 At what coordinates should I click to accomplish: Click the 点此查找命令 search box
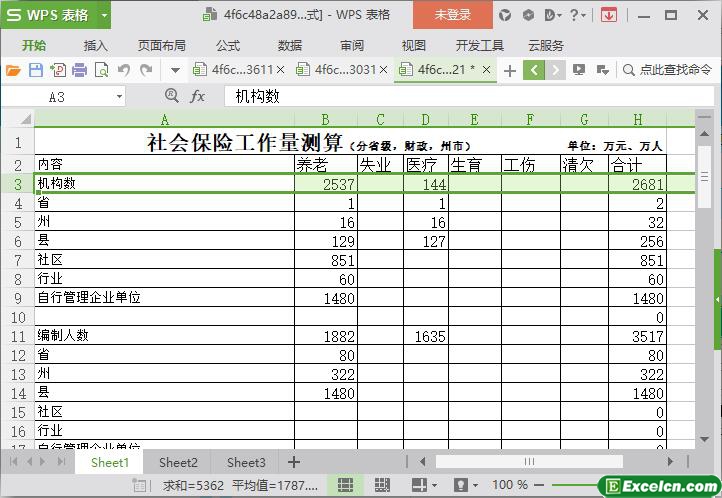point(668,70)
